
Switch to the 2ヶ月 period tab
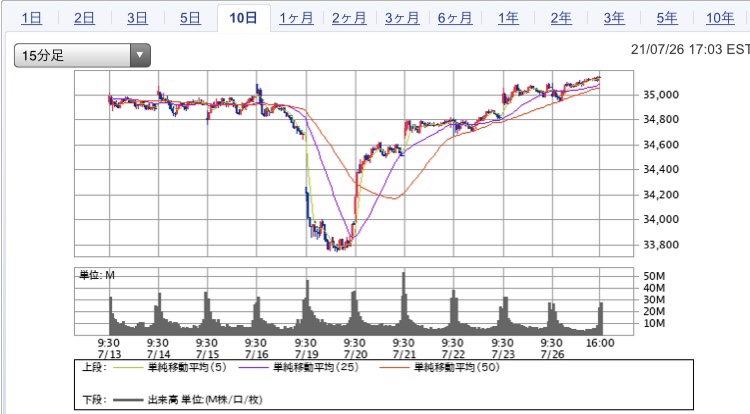click(x=349, y=18)
